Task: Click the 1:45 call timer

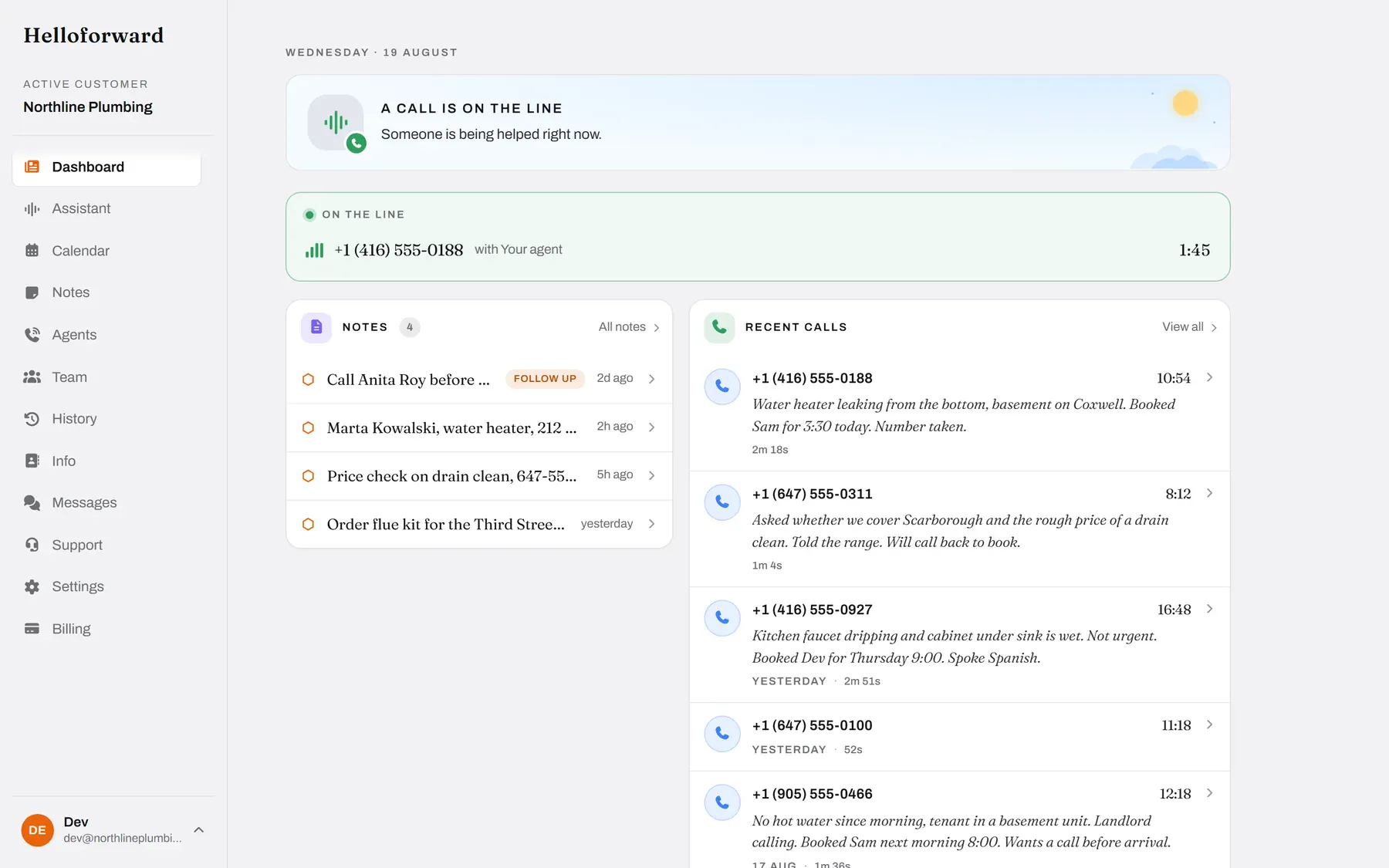Action: coord(1194,250)
